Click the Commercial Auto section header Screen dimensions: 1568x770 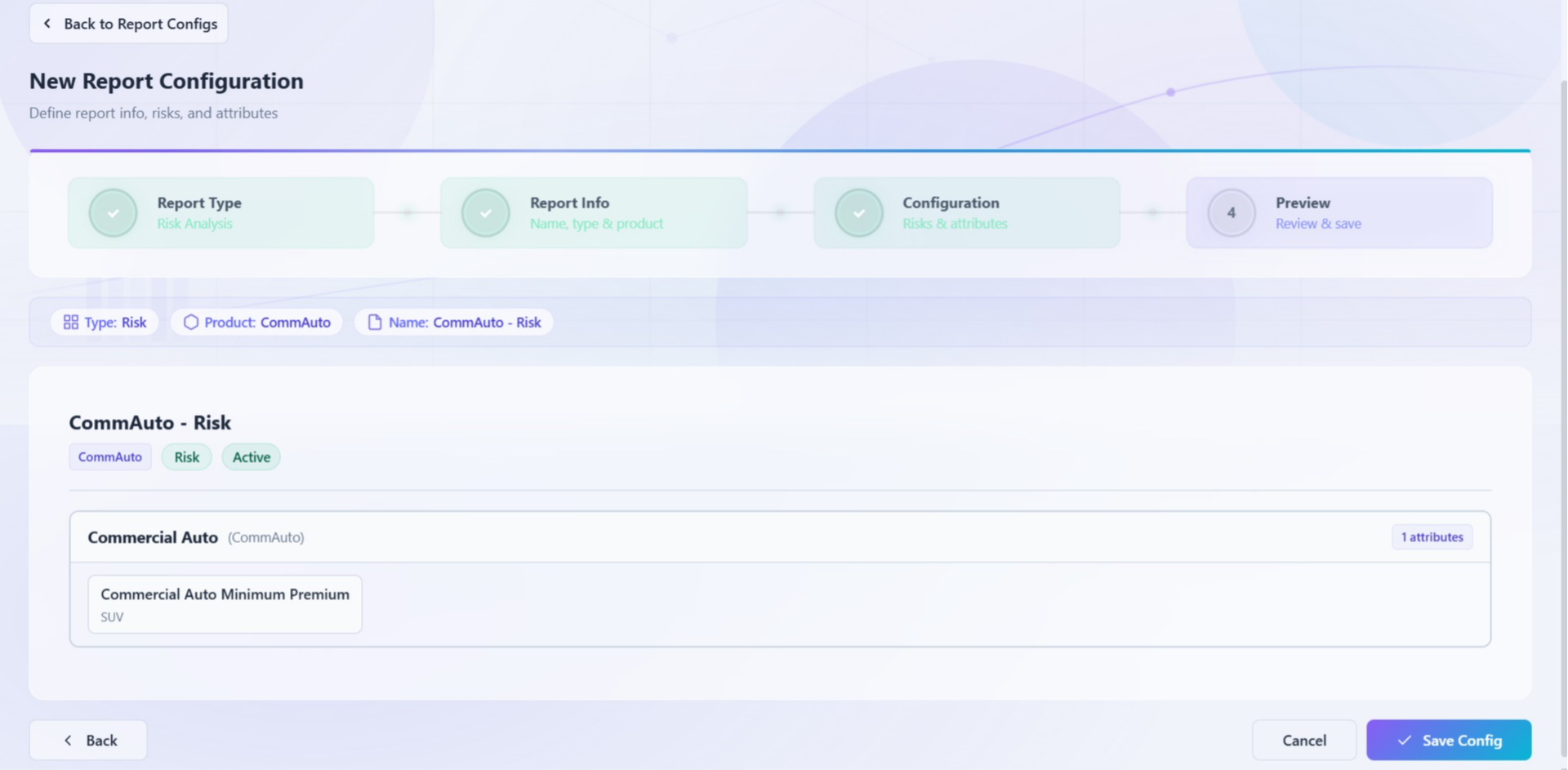pyautogui.click(x=780, y=537)
